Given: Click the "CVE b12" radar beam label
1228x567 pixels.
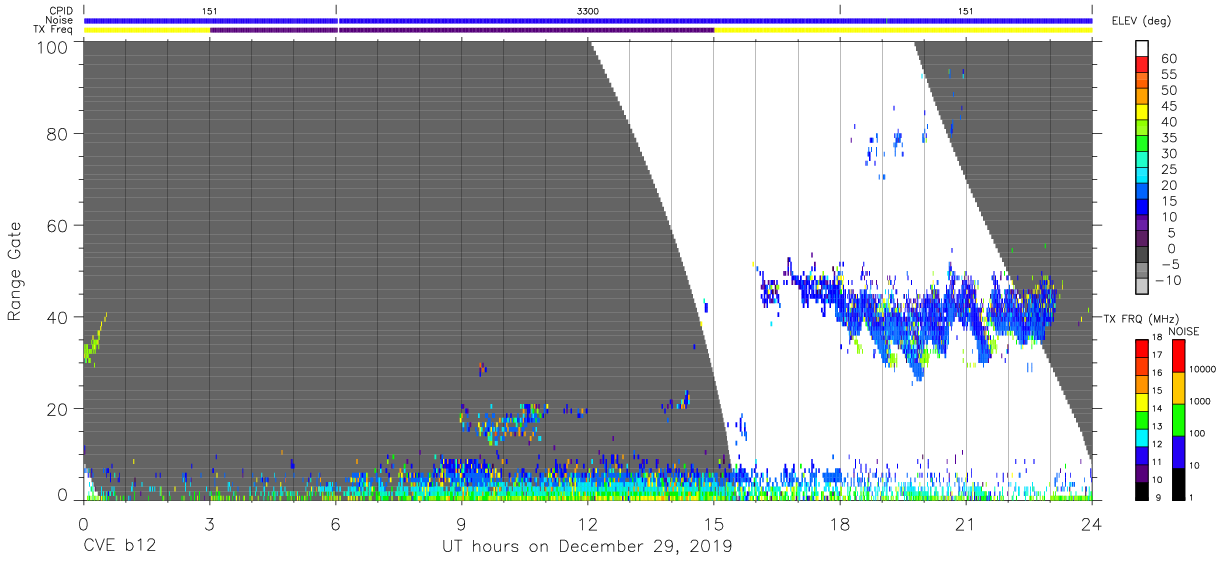Looking at the screenshot, I should click(x=119, y=547).
